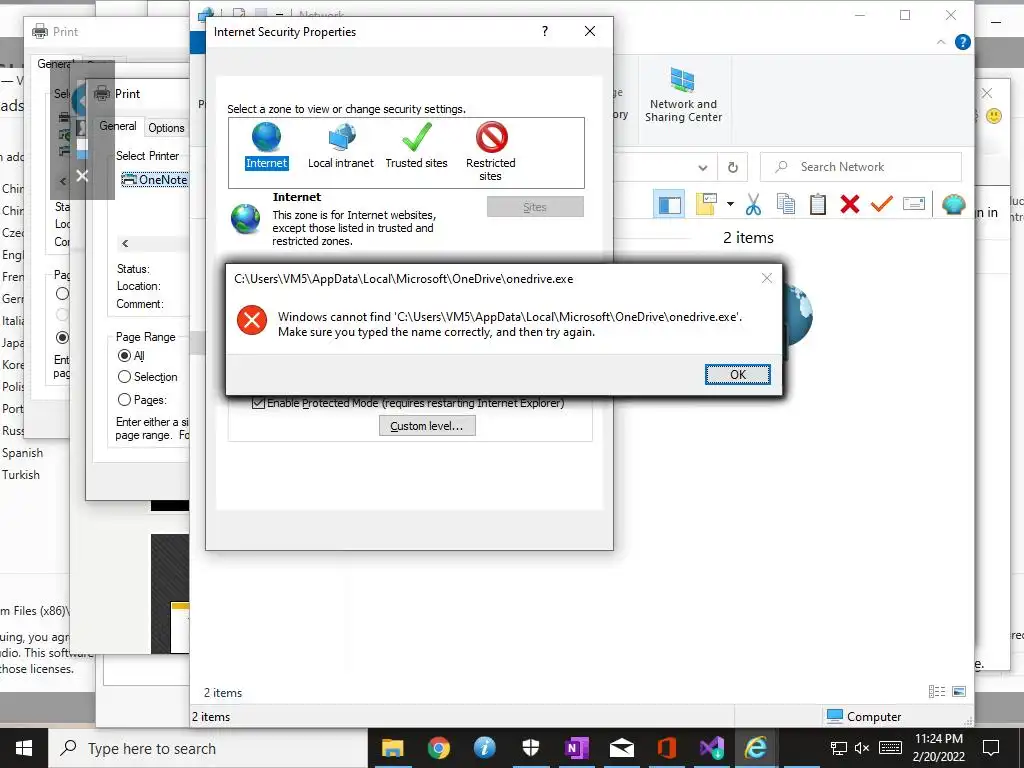The image size is (1024, 768).
Task: Open Visual Studio from the taskbar
Action: pos(712,748)
